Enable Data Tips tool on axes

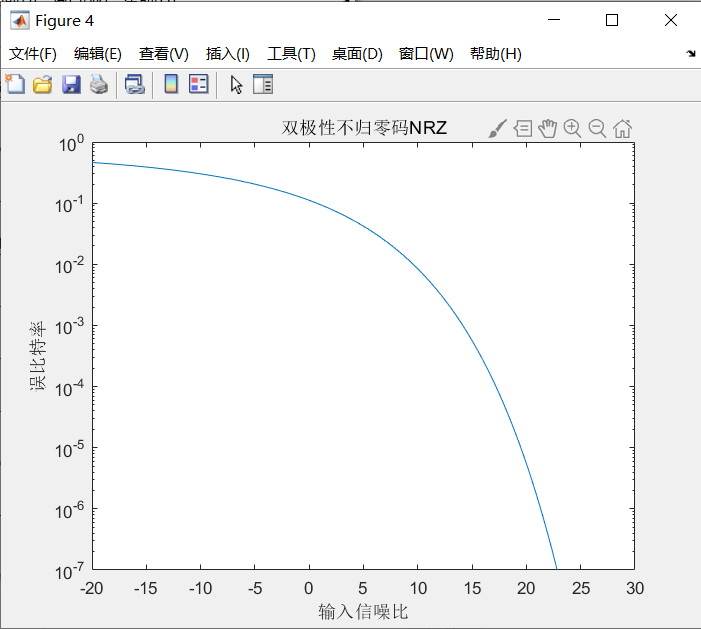point(523,129)
